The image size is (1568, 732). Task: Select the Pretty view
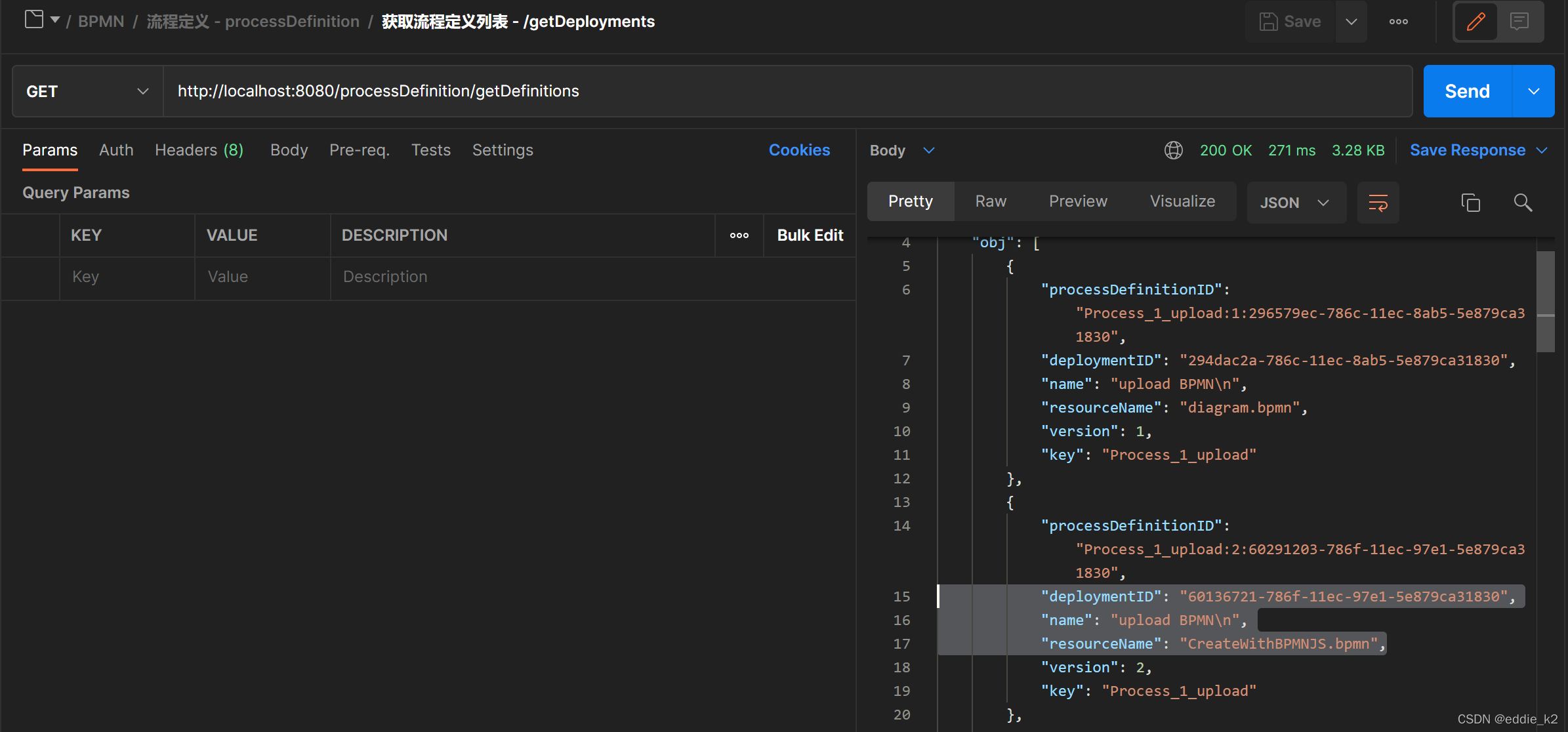tap(911, 201)
